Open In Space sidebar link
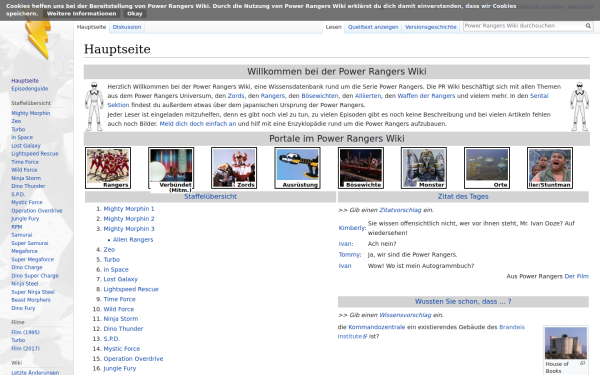The image size is (600, 375). [x=22, y=137]
